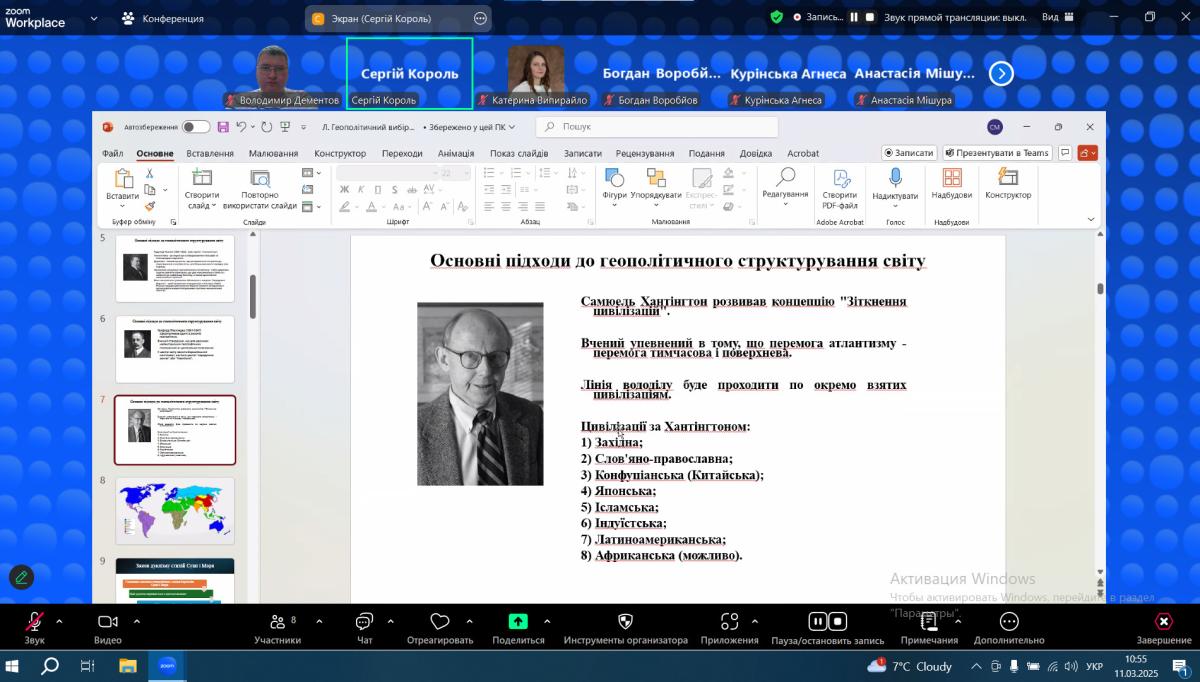Open the View dropdown in Zoom
Screen dimensions: 1200x682
(1056, 17)
